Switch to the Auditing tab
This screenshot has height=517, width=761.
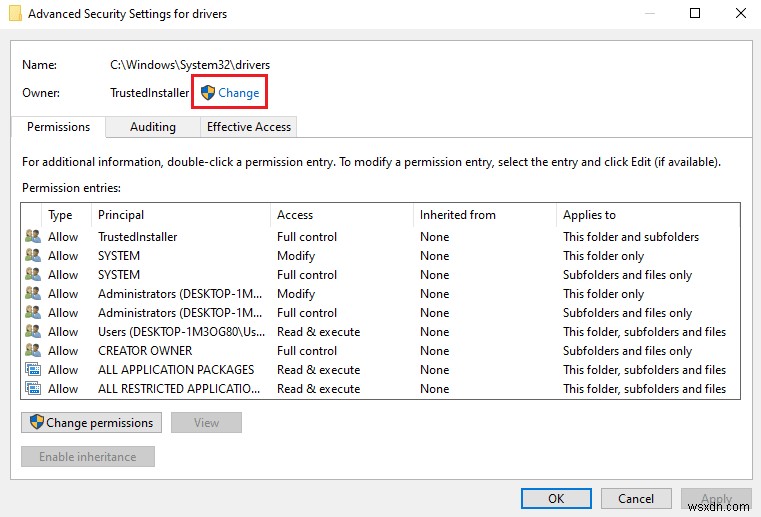(x=153, y=127)
